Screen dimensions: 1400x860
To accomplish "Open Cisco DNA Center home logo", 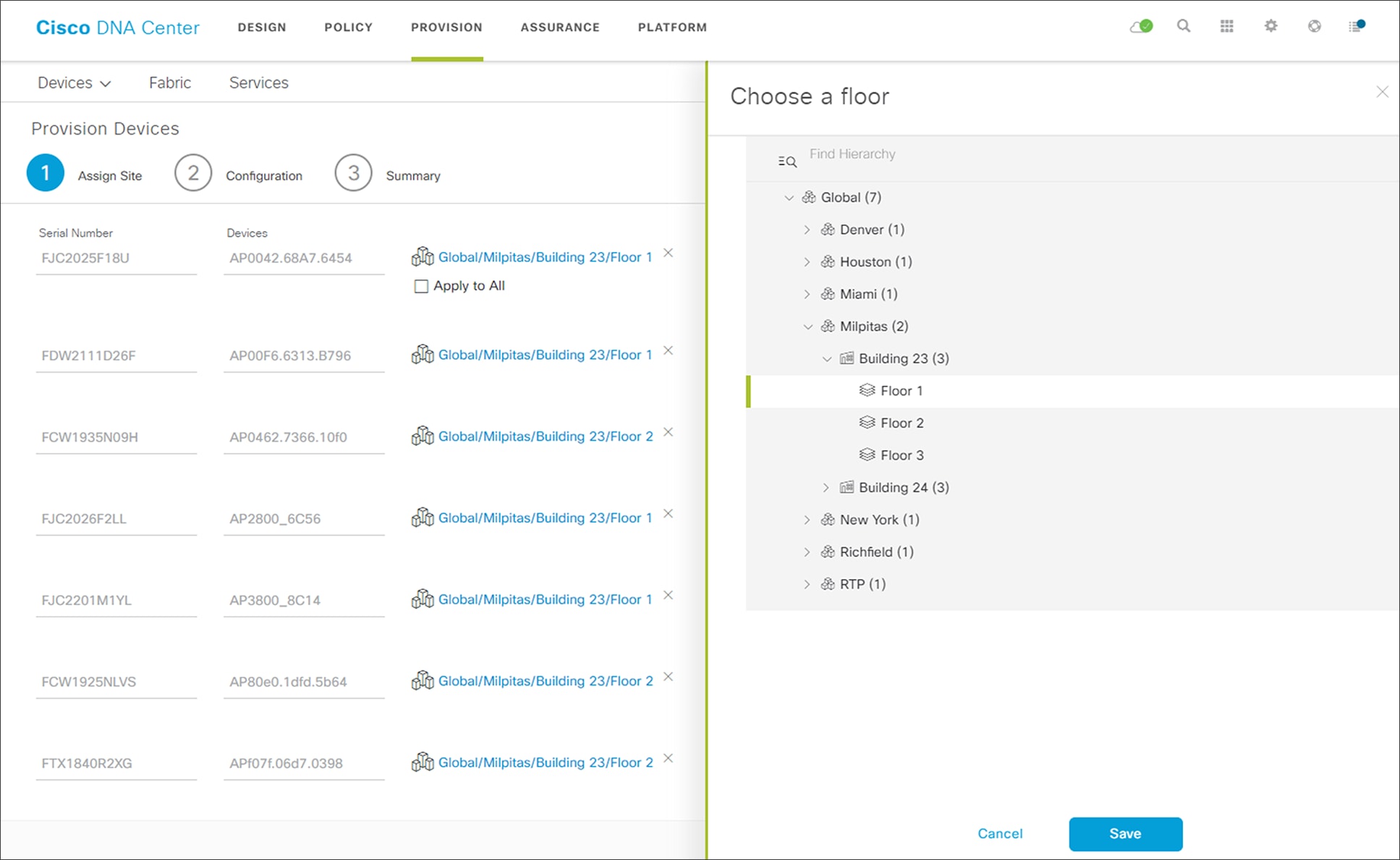I will click(117, 28).
